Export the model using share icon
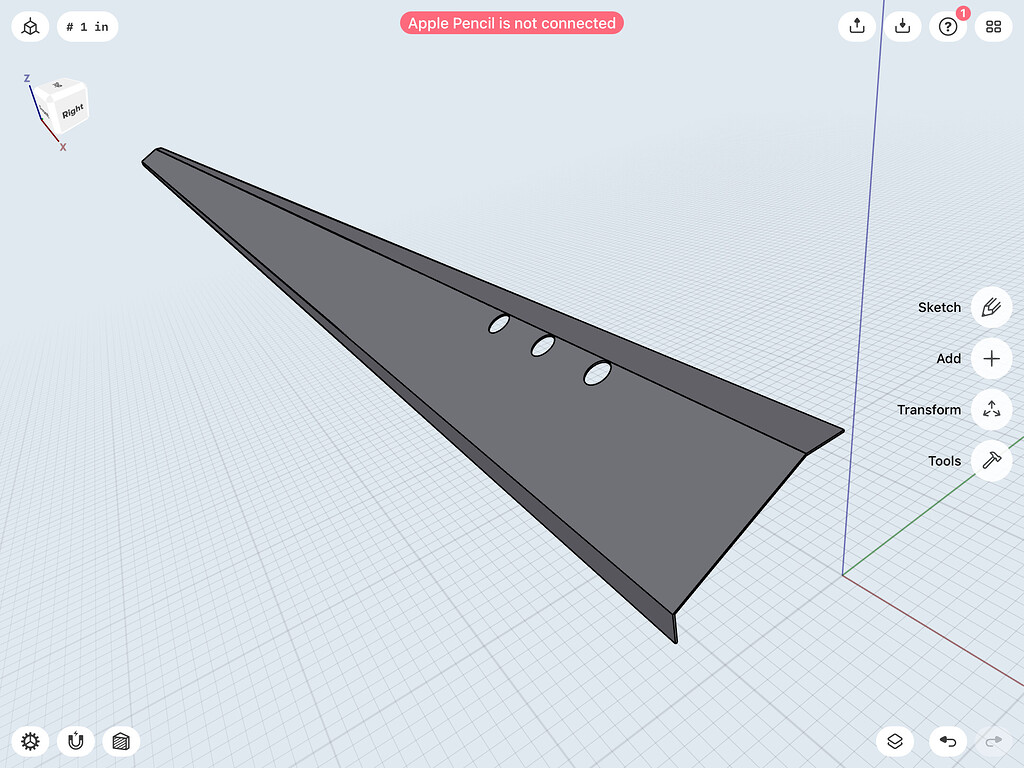Viewport: 1024px width, 768px height. tap(856, 26)
